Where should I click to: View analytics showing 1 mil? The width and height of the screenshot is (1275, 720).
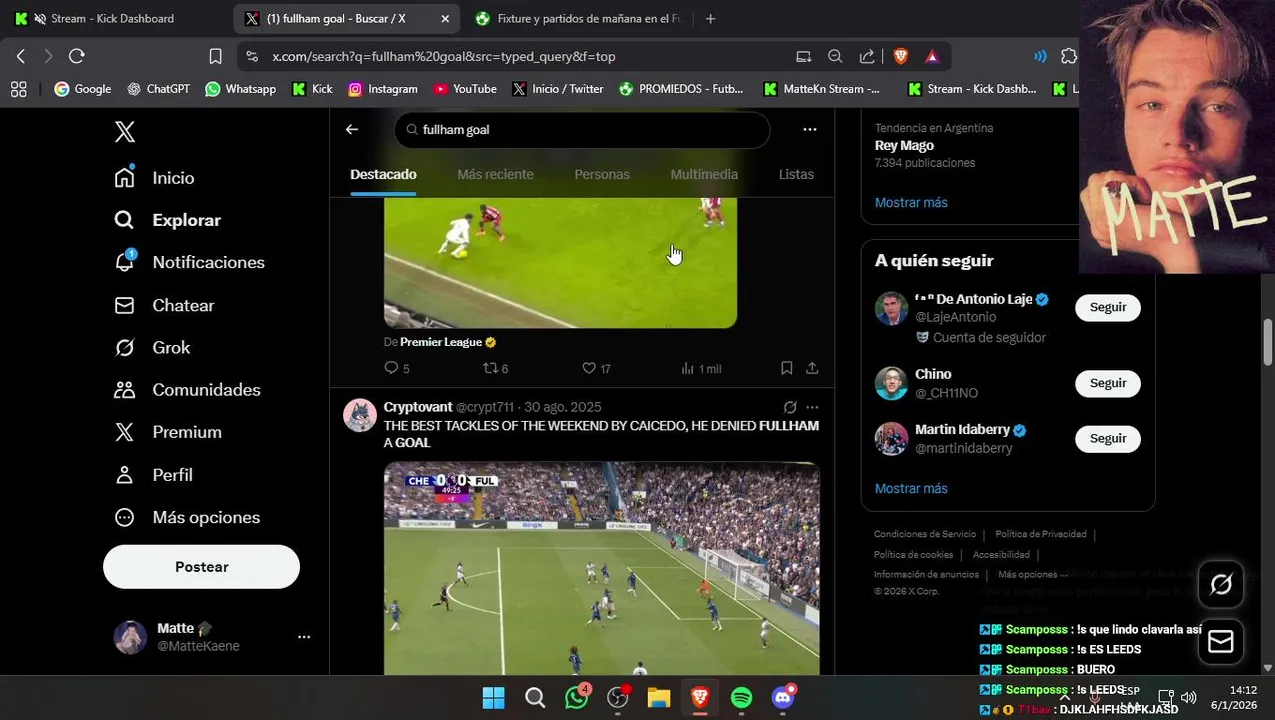pos(701,368)
